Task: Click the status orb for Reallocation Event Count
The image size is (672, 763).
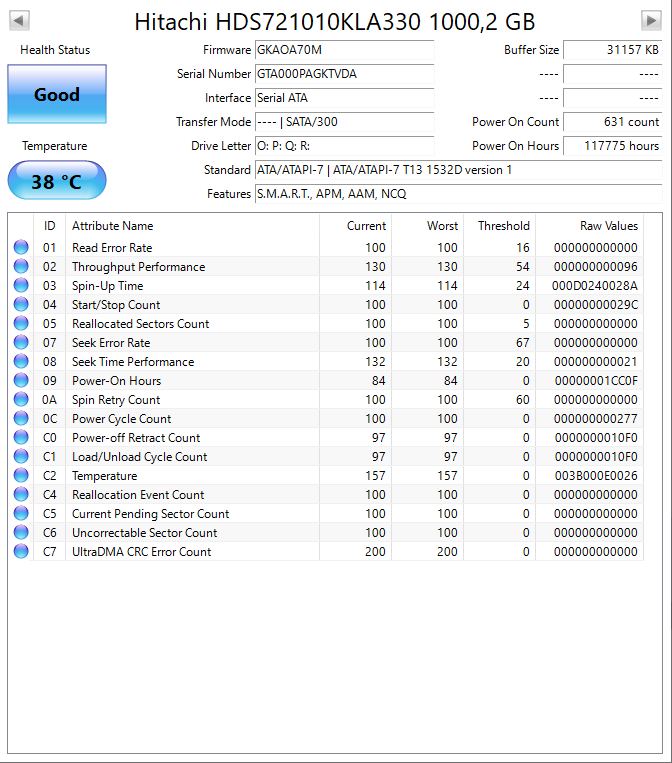Action: (x=21, y=494)
